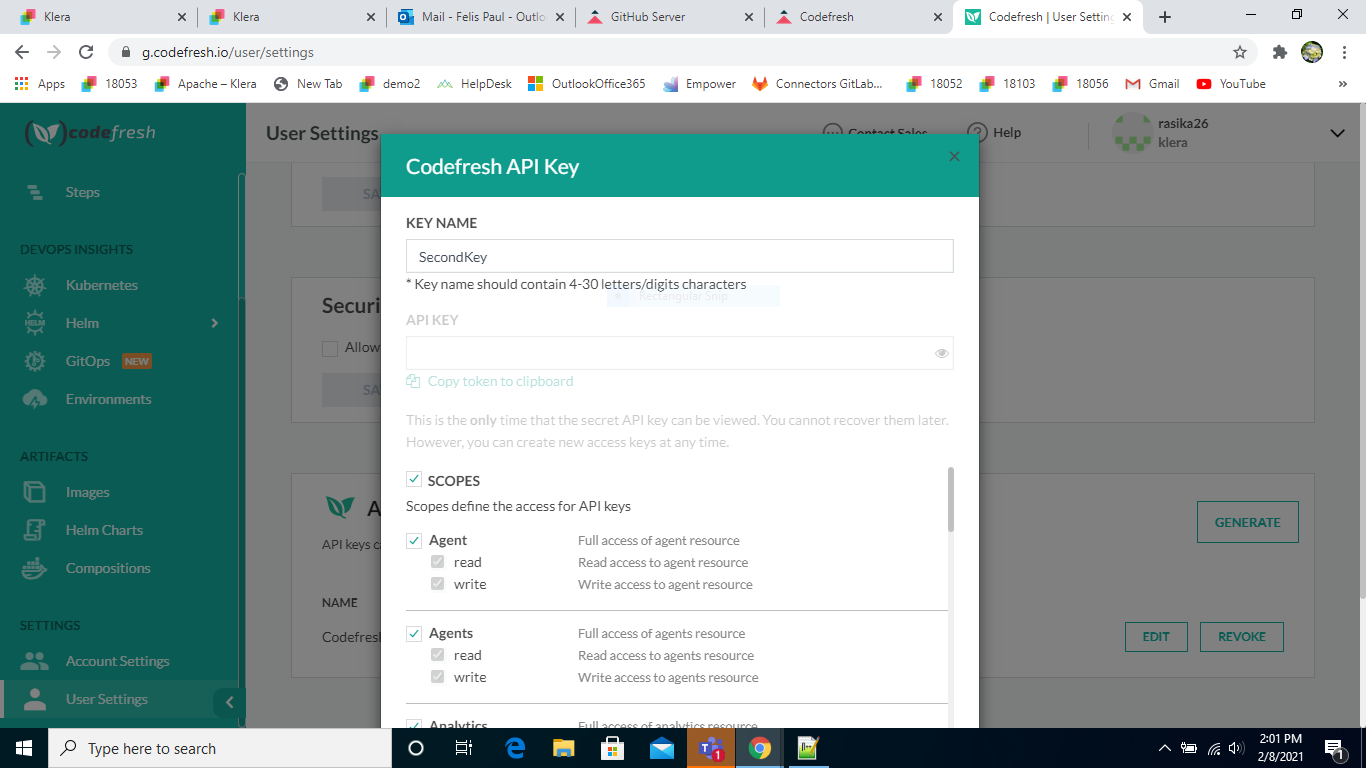
Task: Open the Environments sidebar icon
Action: coord(35,399)
